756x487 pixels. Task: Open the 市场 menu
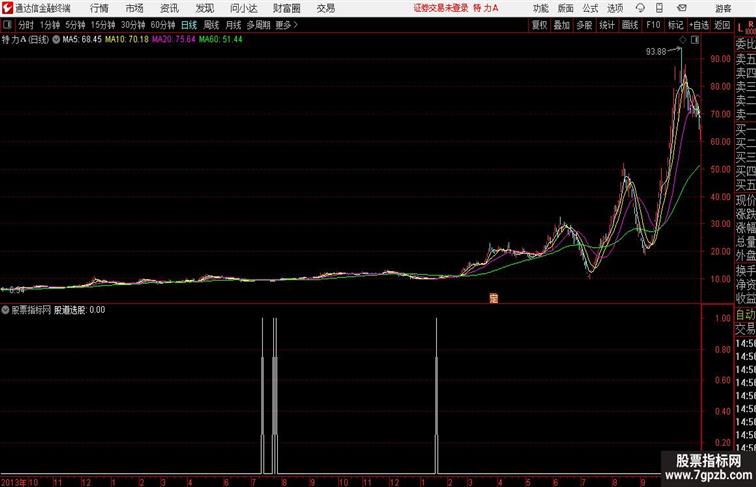(x=135, y=8)
